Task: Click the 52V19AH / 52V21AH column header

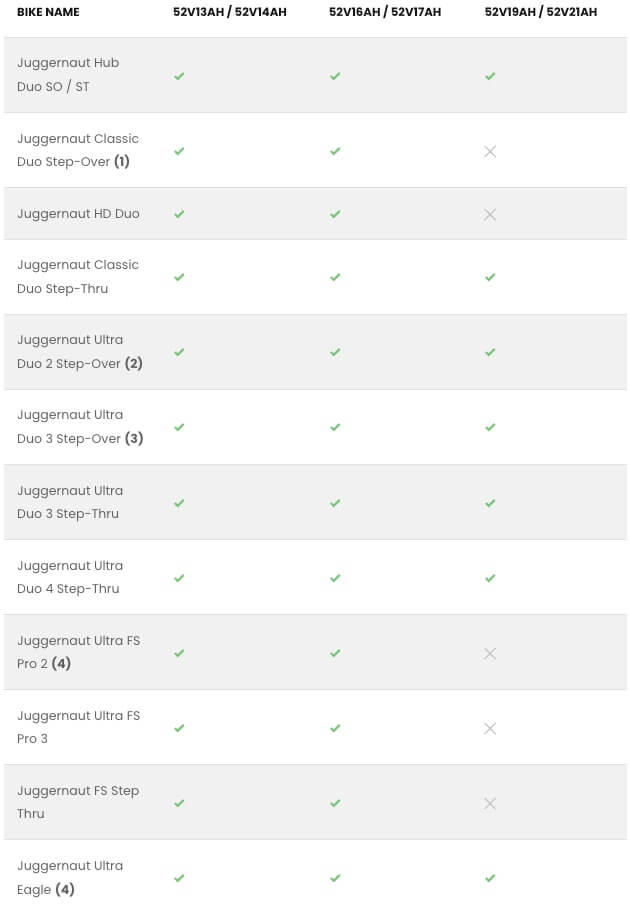Action: tap(541, 12)
